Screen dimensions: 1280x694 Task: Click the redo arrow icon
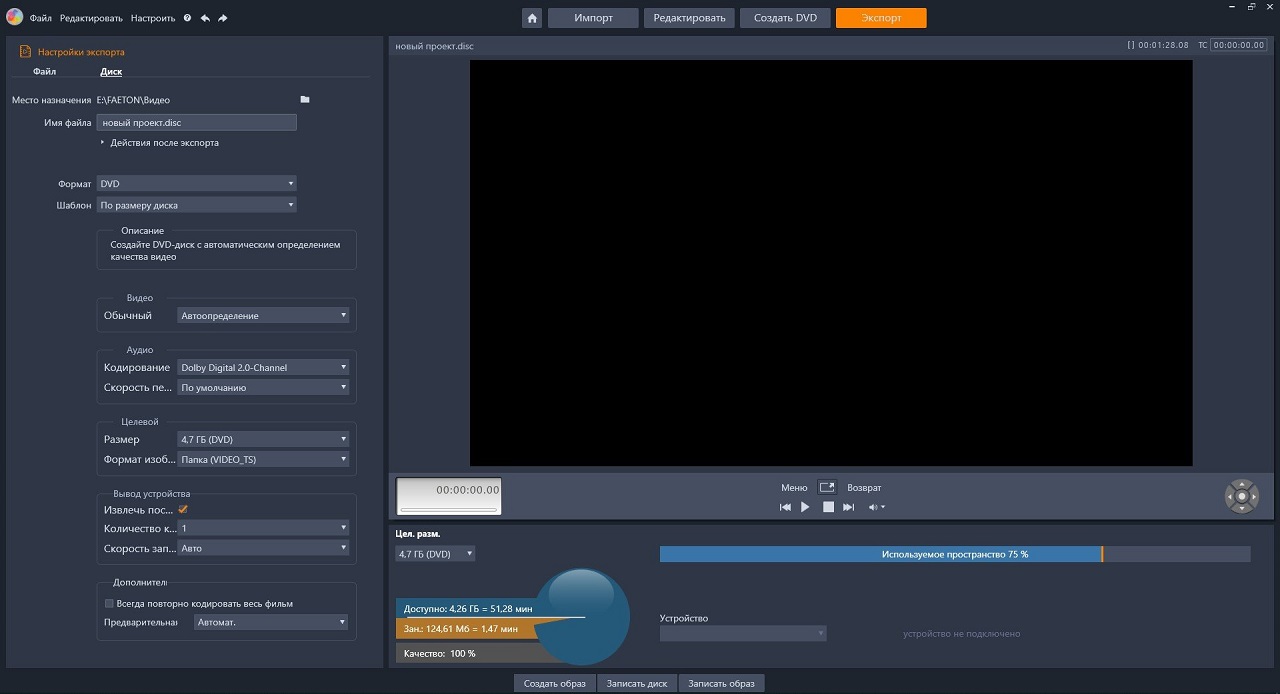tap(222, 18)
